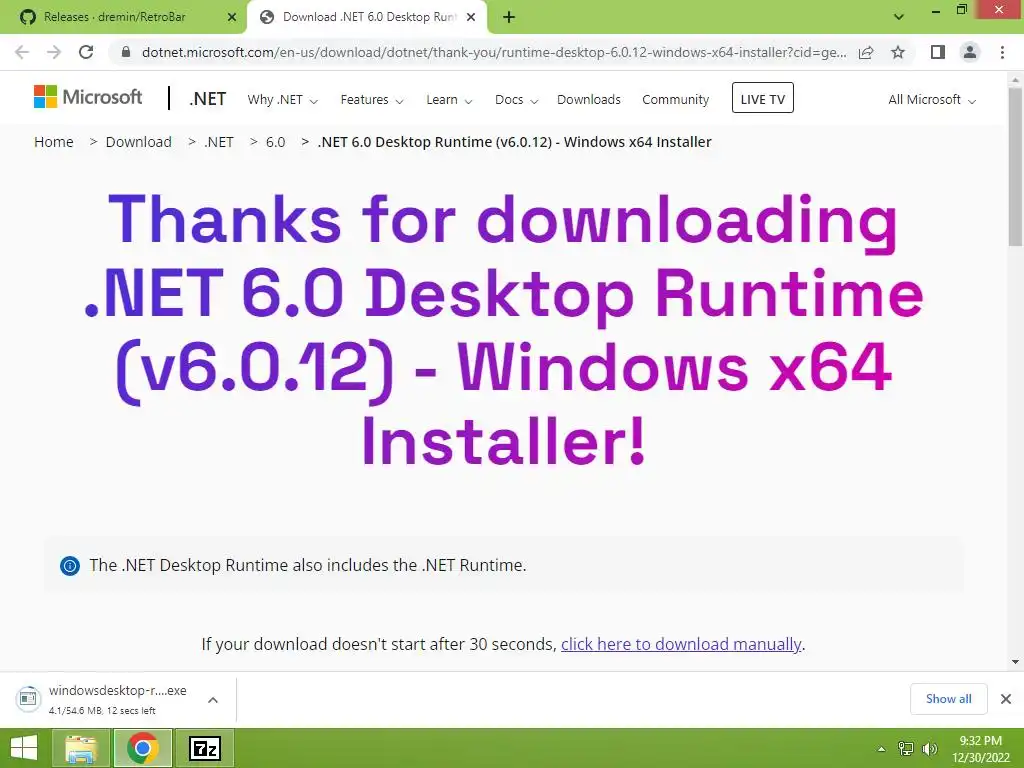This screenshot has width=1024, height=768.
Task: Click the LIVE TV button
Action: point(763,98)
